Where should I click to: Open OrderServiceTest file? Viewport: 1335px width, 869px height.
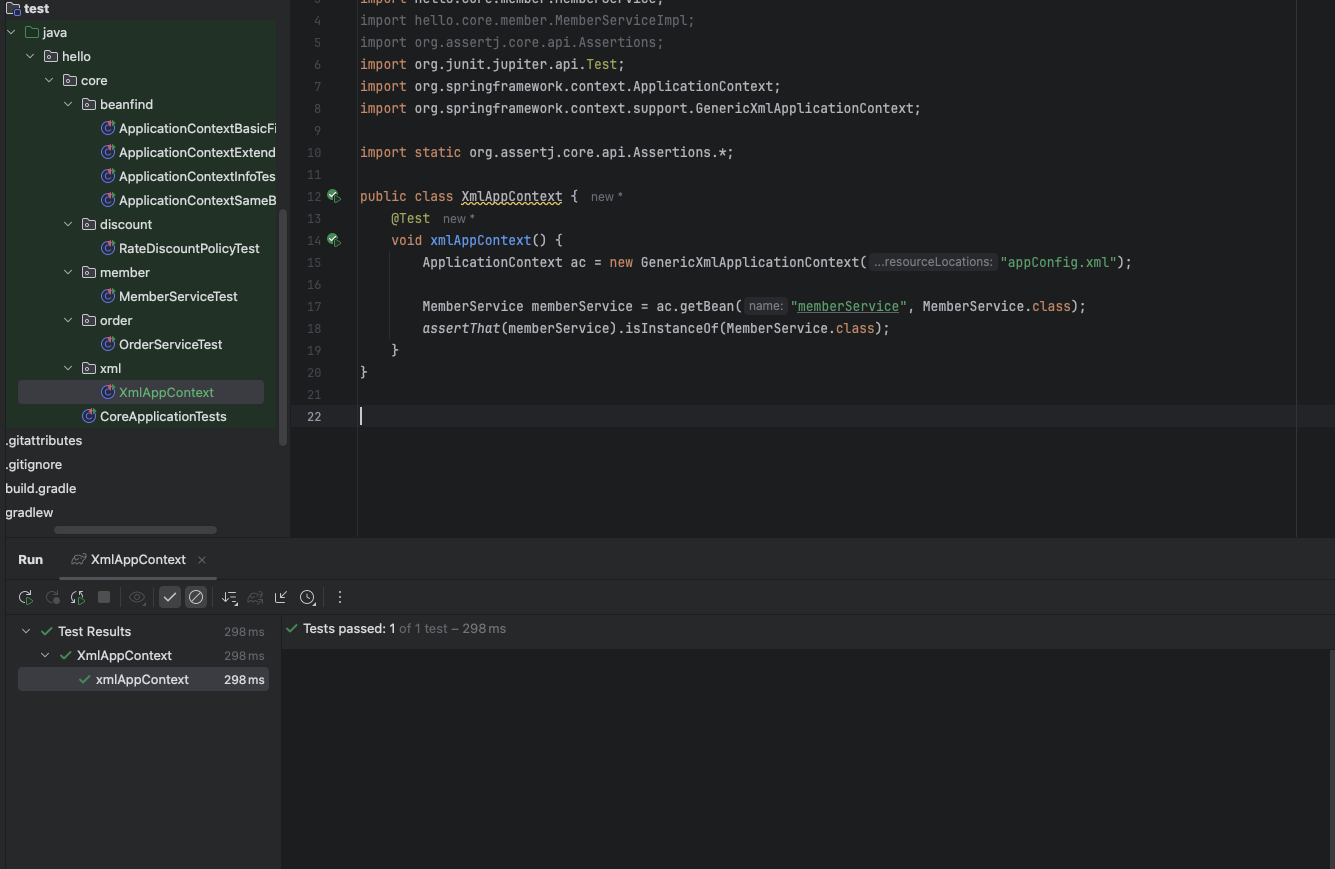tap(170, 345)
